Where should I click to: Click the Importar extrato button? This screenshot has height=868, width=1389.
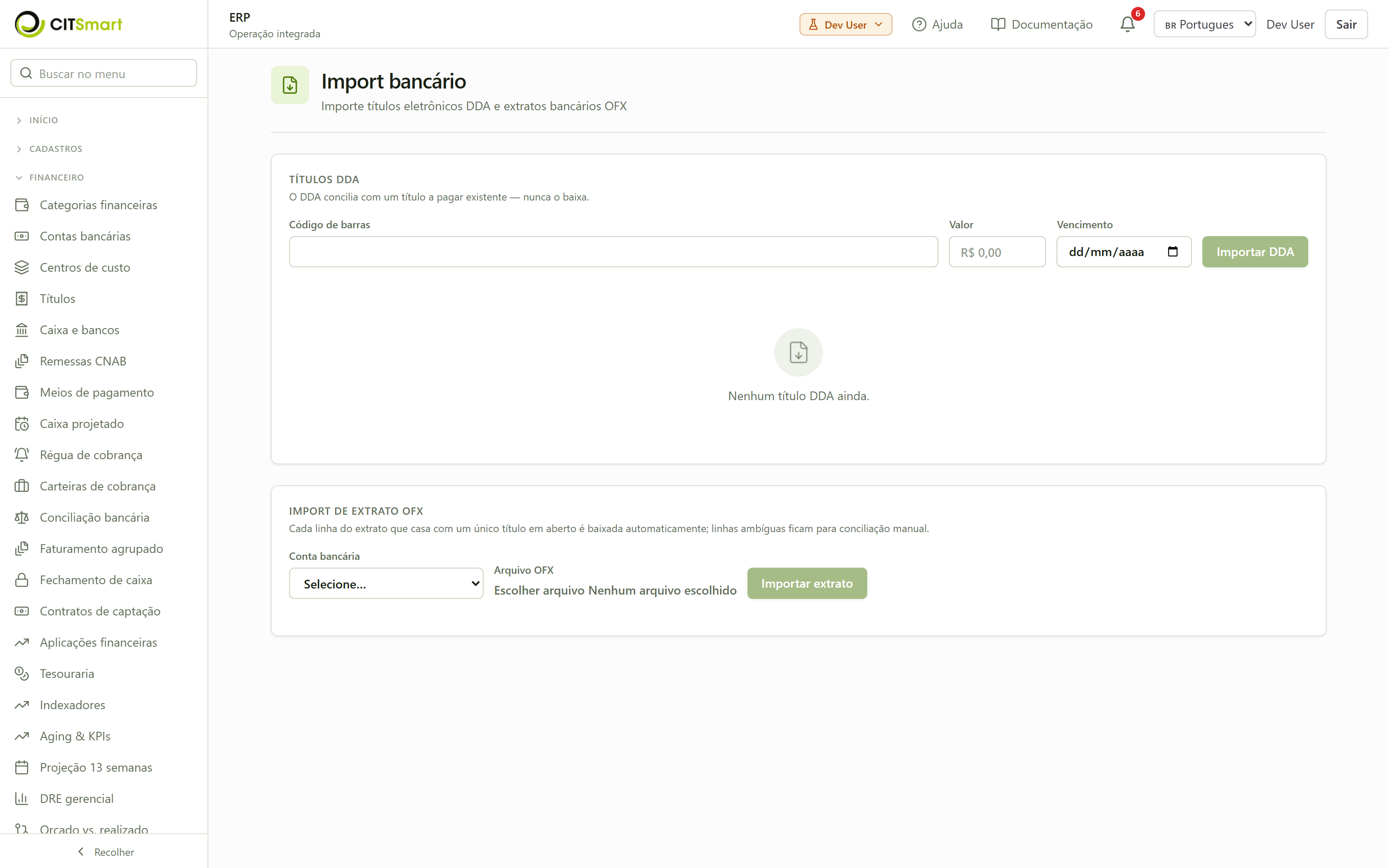[806, 583]
